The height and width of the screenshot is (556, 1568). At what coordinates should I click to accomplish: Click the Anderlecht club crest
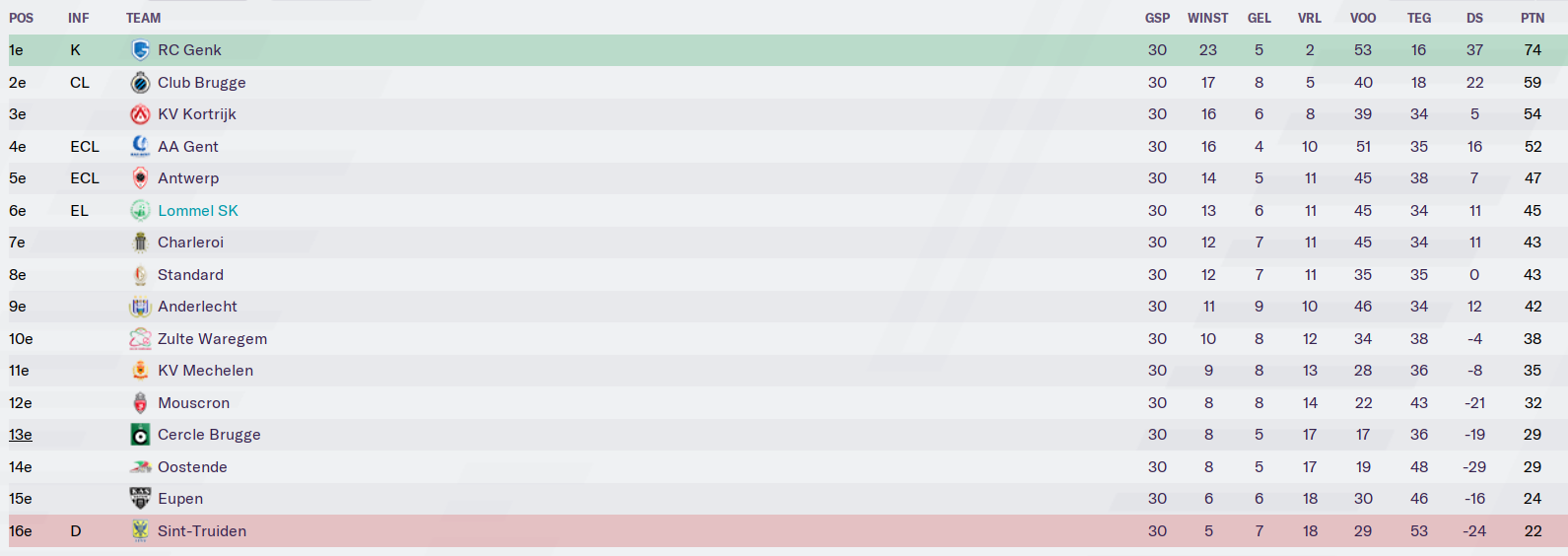(x=140, y=307)
